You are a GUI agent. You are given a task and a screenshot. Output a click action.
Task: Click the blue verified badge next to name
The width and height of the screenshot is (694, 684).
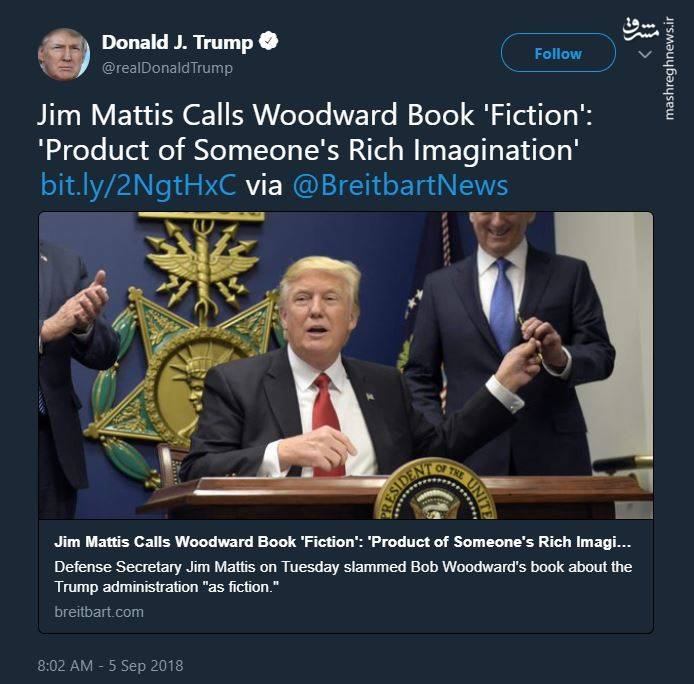pyautogui.click(x=268, y=41)
